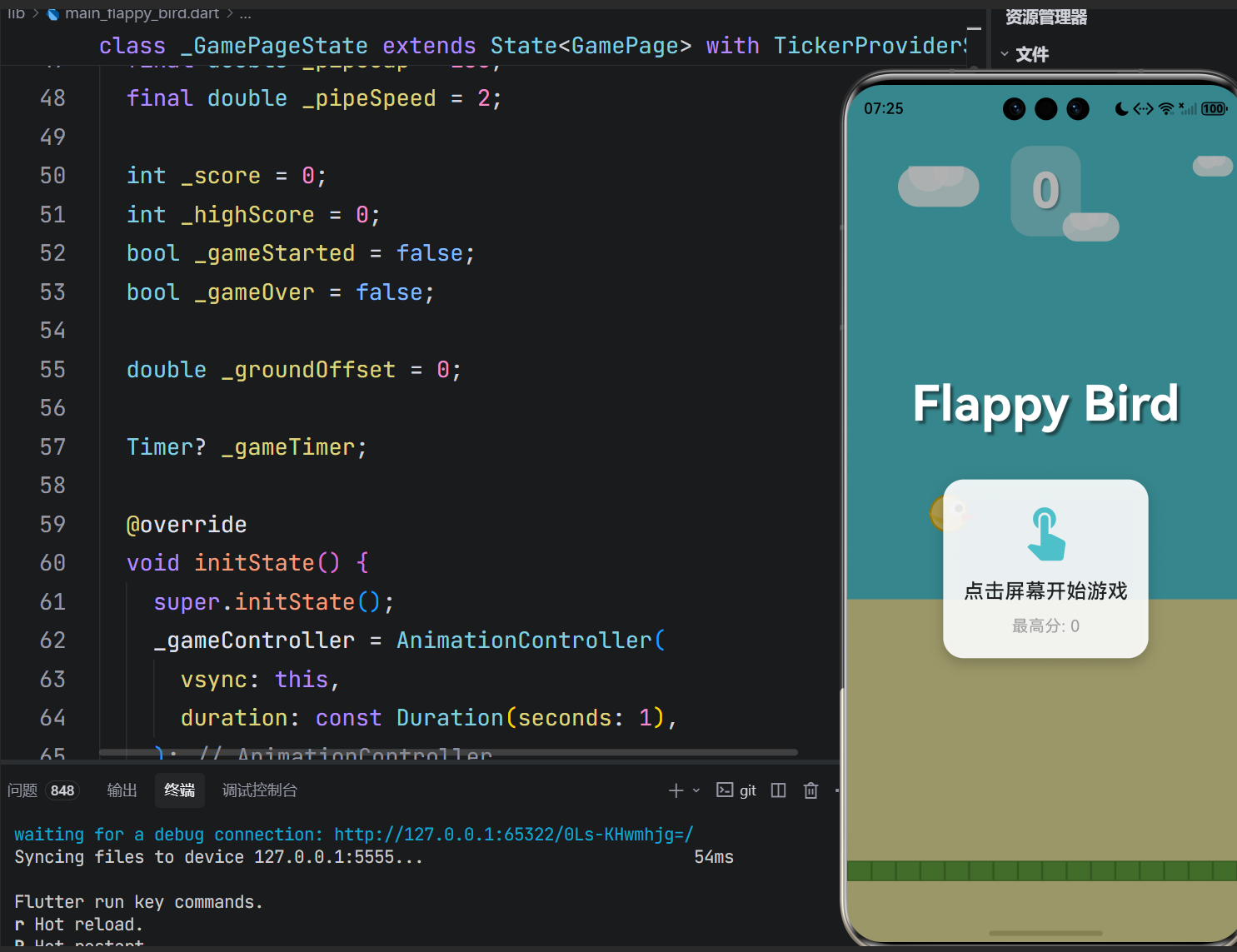Viewport: 1237px width, 952px height.
Task: Click the _highScore variable declaration
Action: click(x=247, y=215)
